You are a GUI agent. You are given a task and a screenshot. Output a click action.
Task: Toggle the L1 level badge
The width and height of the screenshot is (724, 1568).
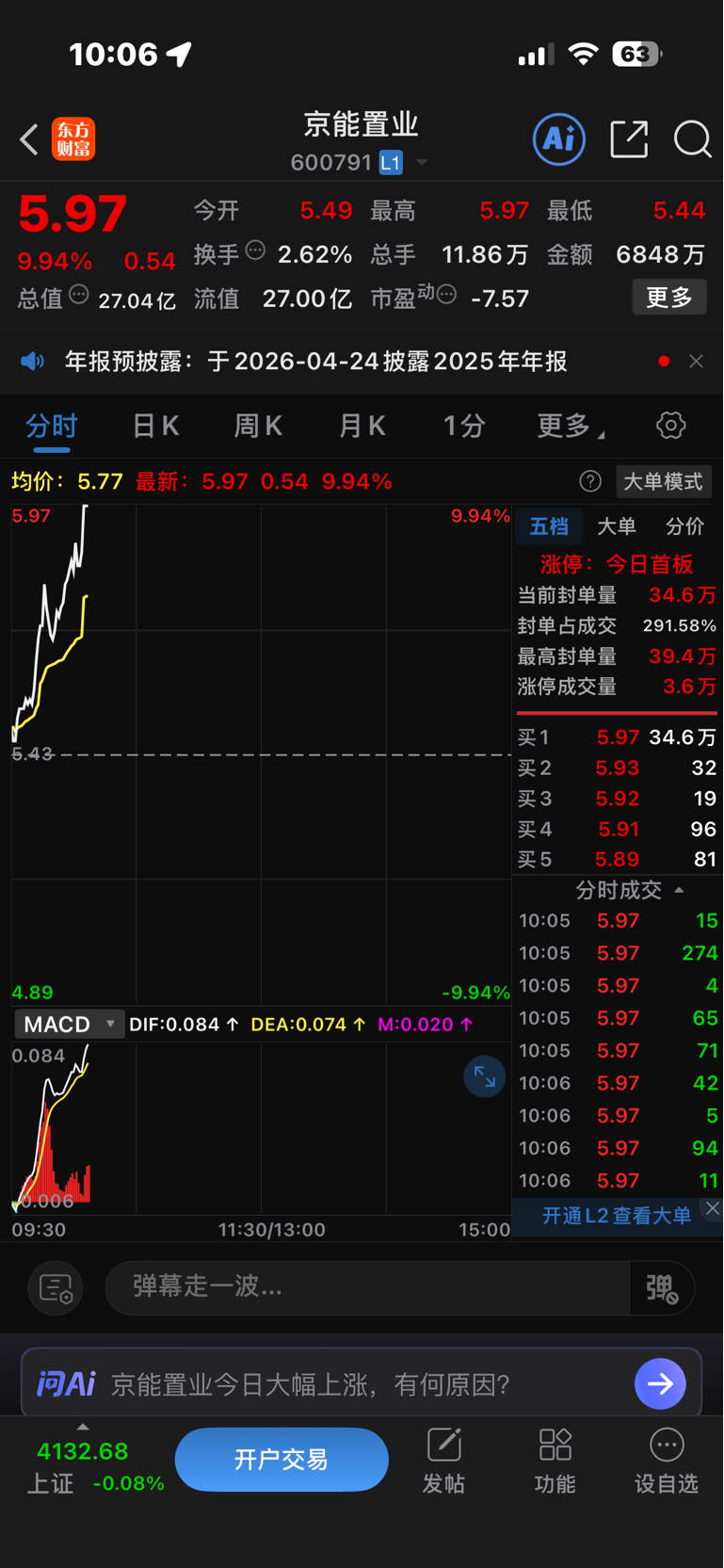coord(391,163)
